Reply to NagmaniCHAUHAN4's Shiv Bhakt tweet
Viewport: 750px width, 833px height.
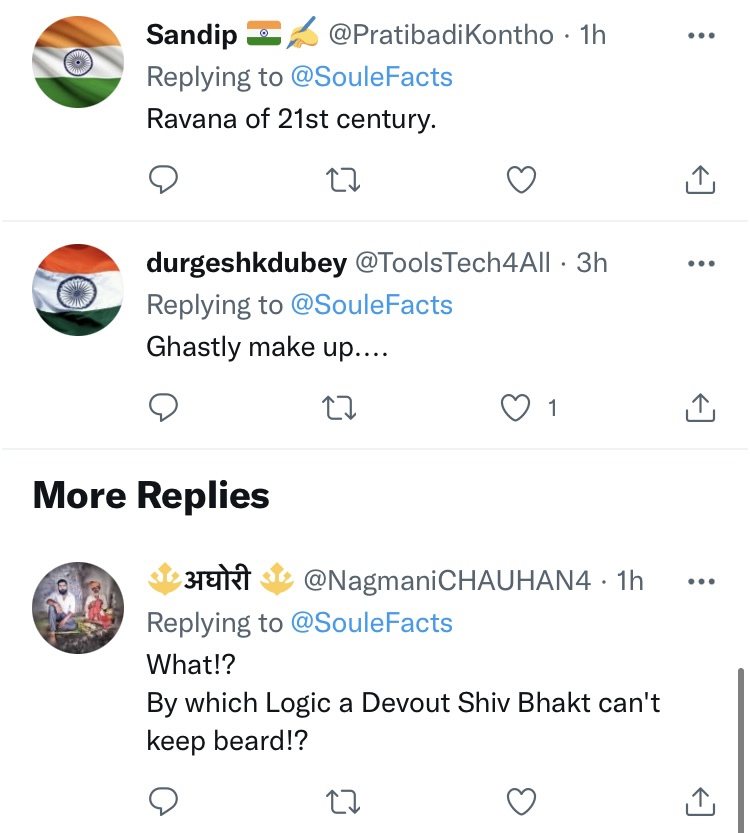pos(163,800)
